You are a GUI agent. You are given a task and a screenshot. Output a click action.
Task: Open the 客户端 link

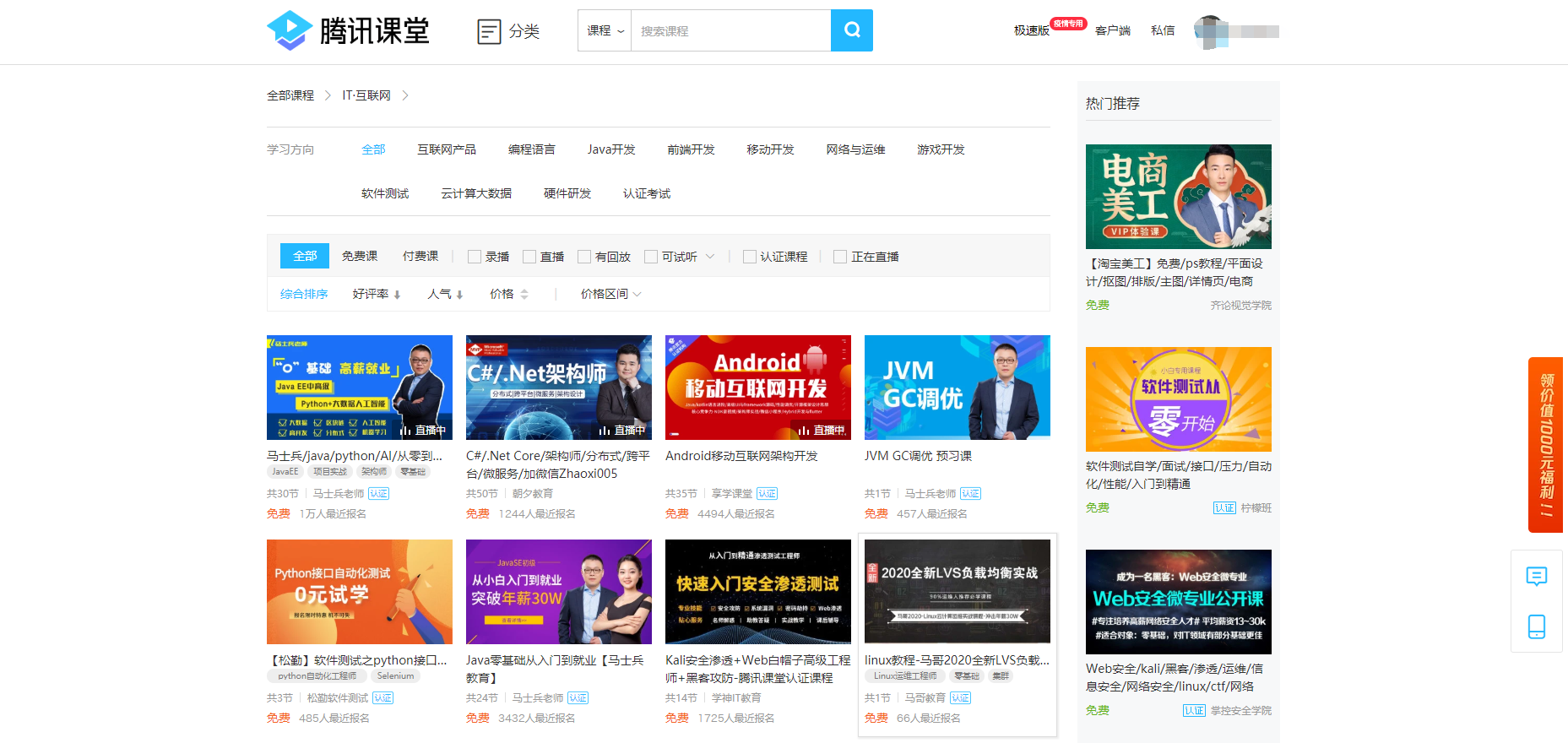click(1113, 30)
